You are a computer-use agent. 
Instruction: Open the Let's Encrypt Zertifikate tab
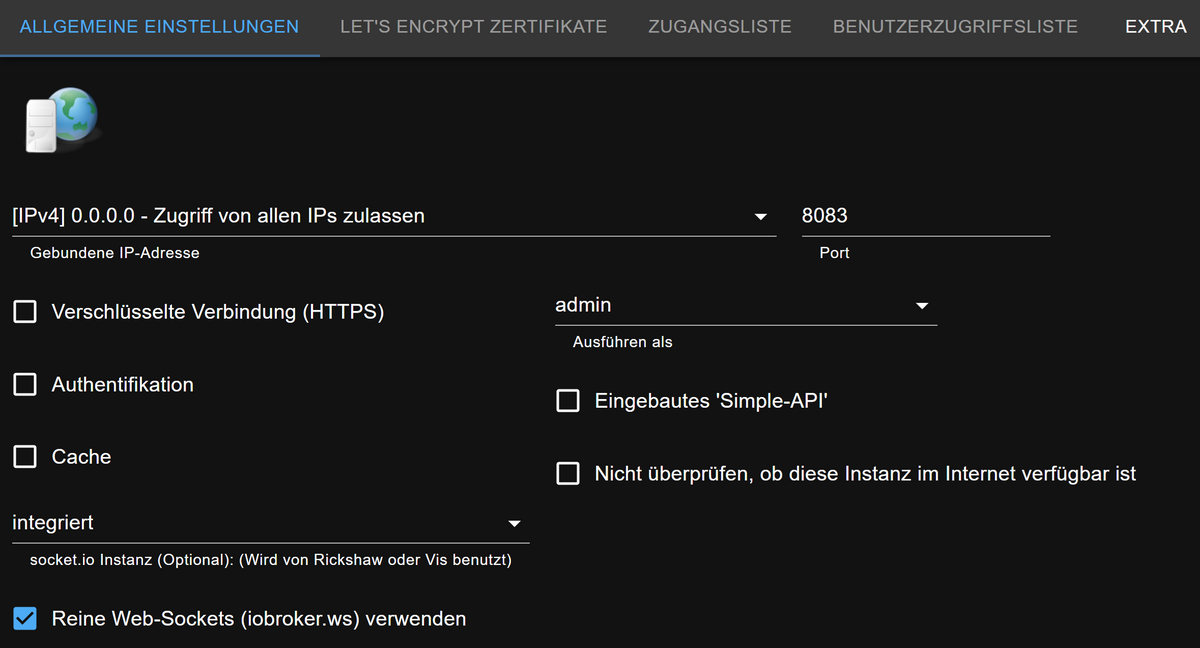(x=473, y=27)
